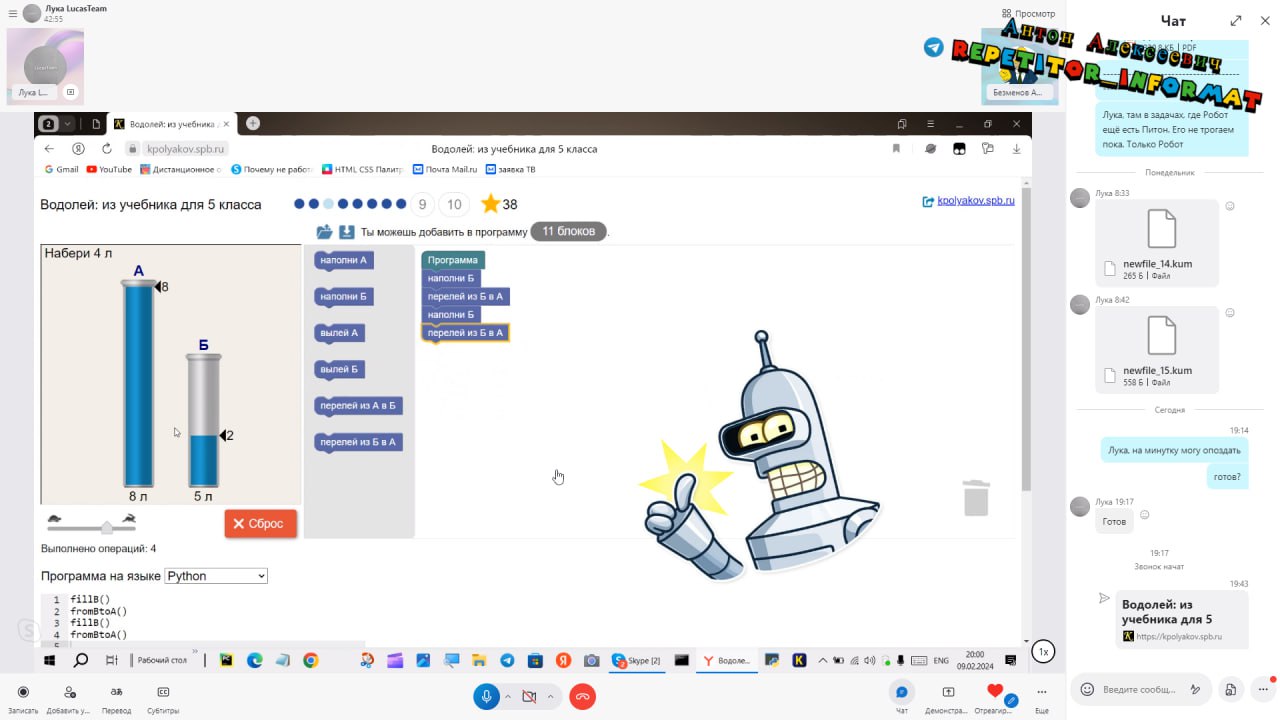
Task: Select the вылей Б block
Action: [339, 370]
